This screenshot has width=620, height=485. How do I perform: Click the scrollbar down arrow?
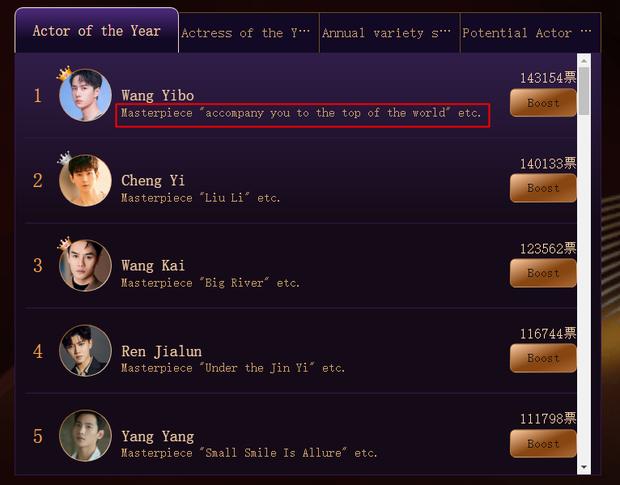point(584,468)
